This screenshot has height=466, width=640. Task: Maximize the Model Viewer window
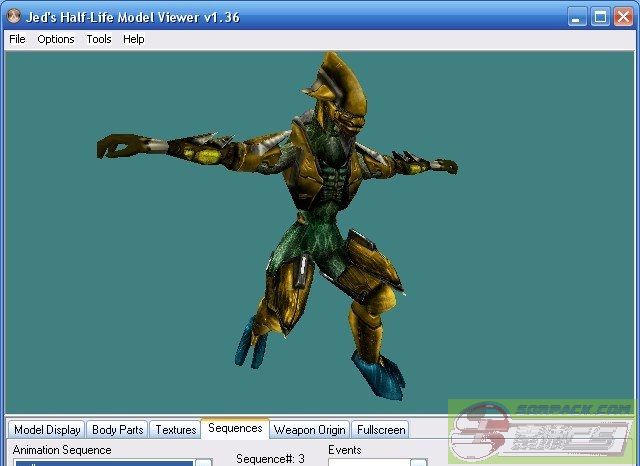pyautogui.click(x=600, y=17)
